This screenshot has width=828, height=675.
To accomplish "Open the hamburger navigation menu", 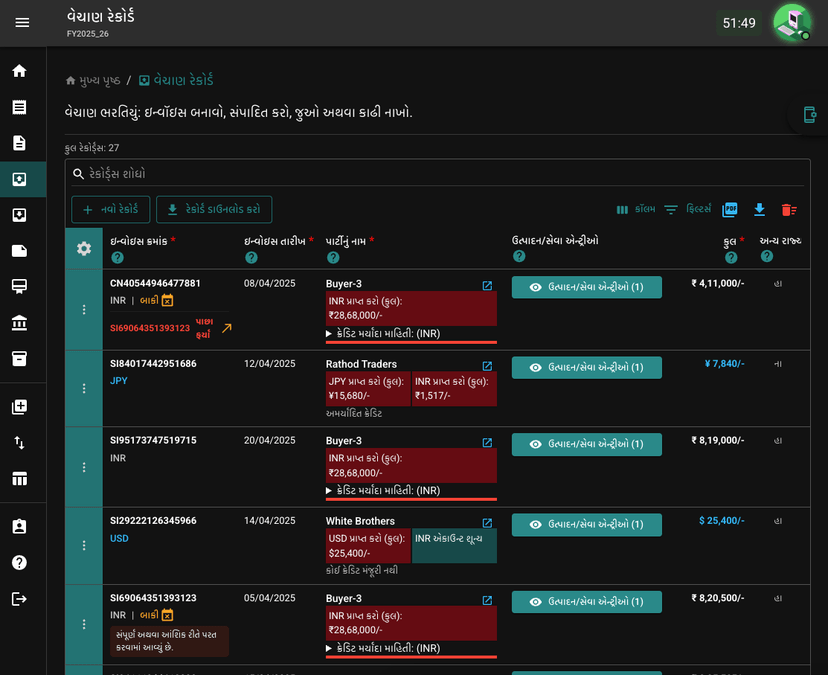I will pyautogui.click(x=22, y=23).
